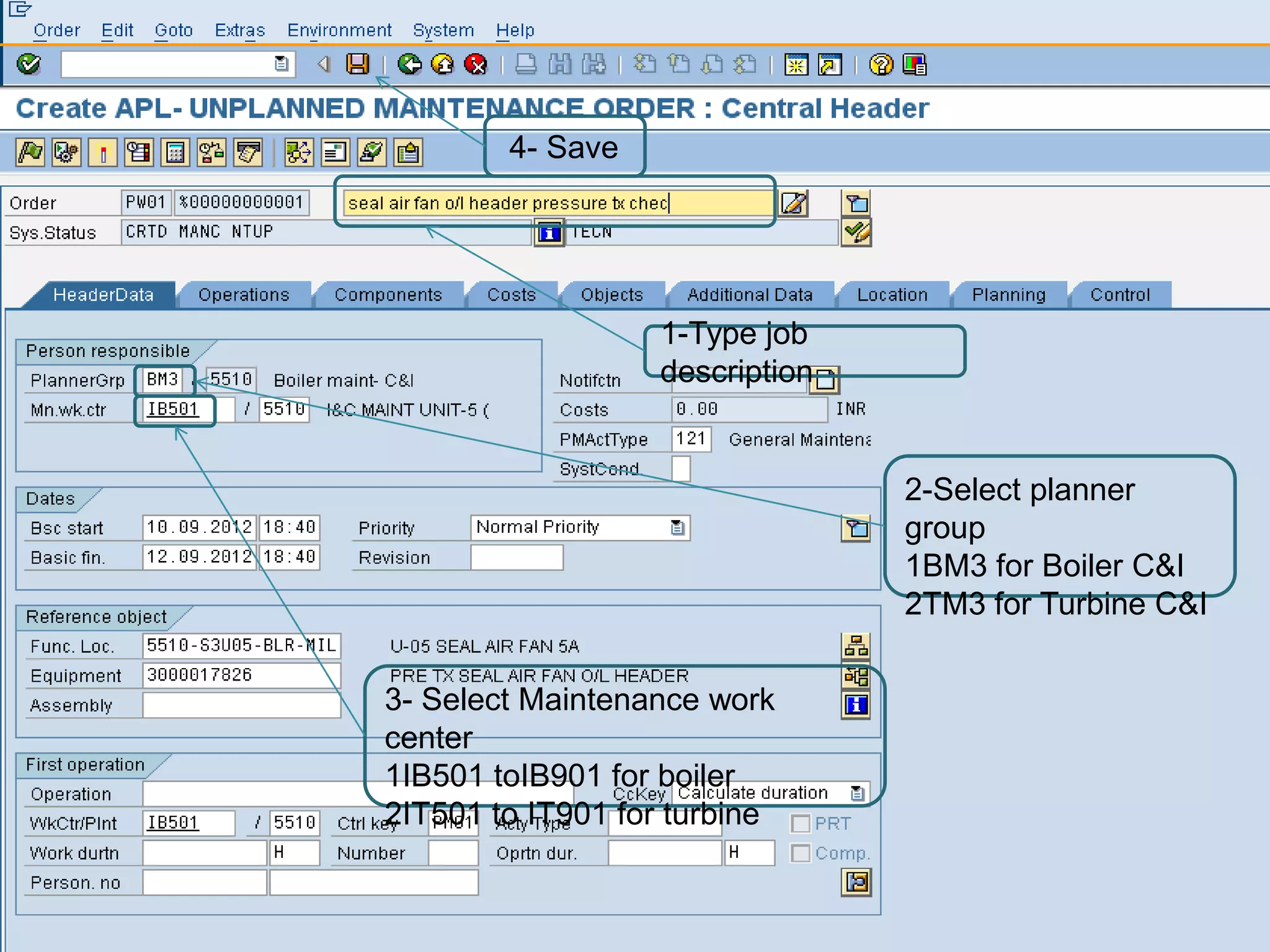The width and height of the screenshot is (1270, 952).
Task: Click the yellow info icon in application toolbar
Action: tap(103, 152)
